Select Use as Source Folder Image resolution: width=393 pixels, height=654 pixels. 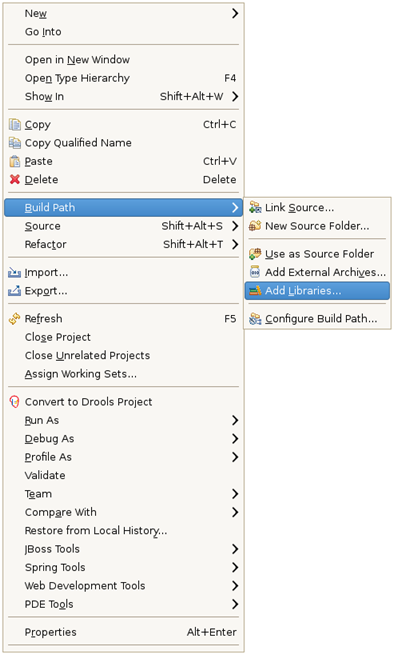coord(317,254)
